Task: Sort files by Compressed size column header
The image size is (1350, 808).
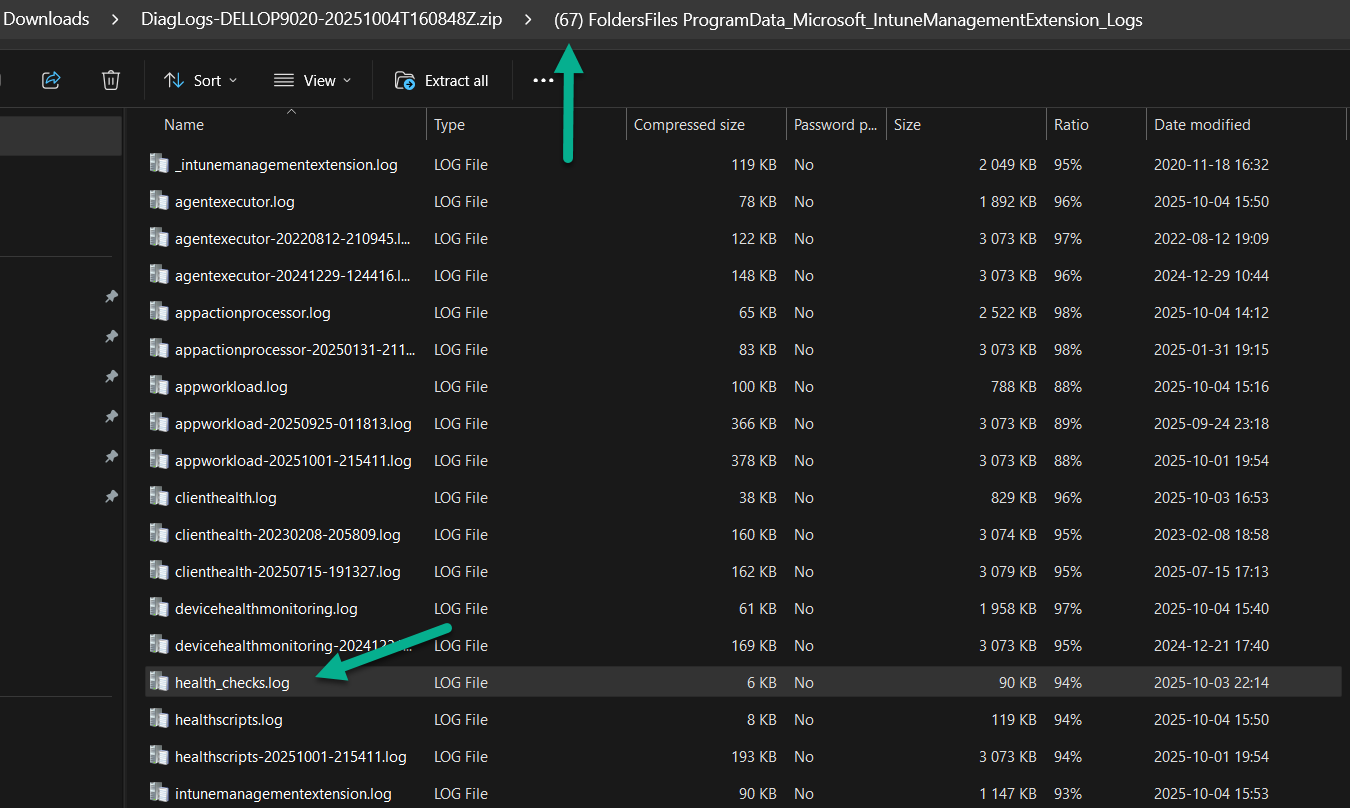Action: click(689, 125)
